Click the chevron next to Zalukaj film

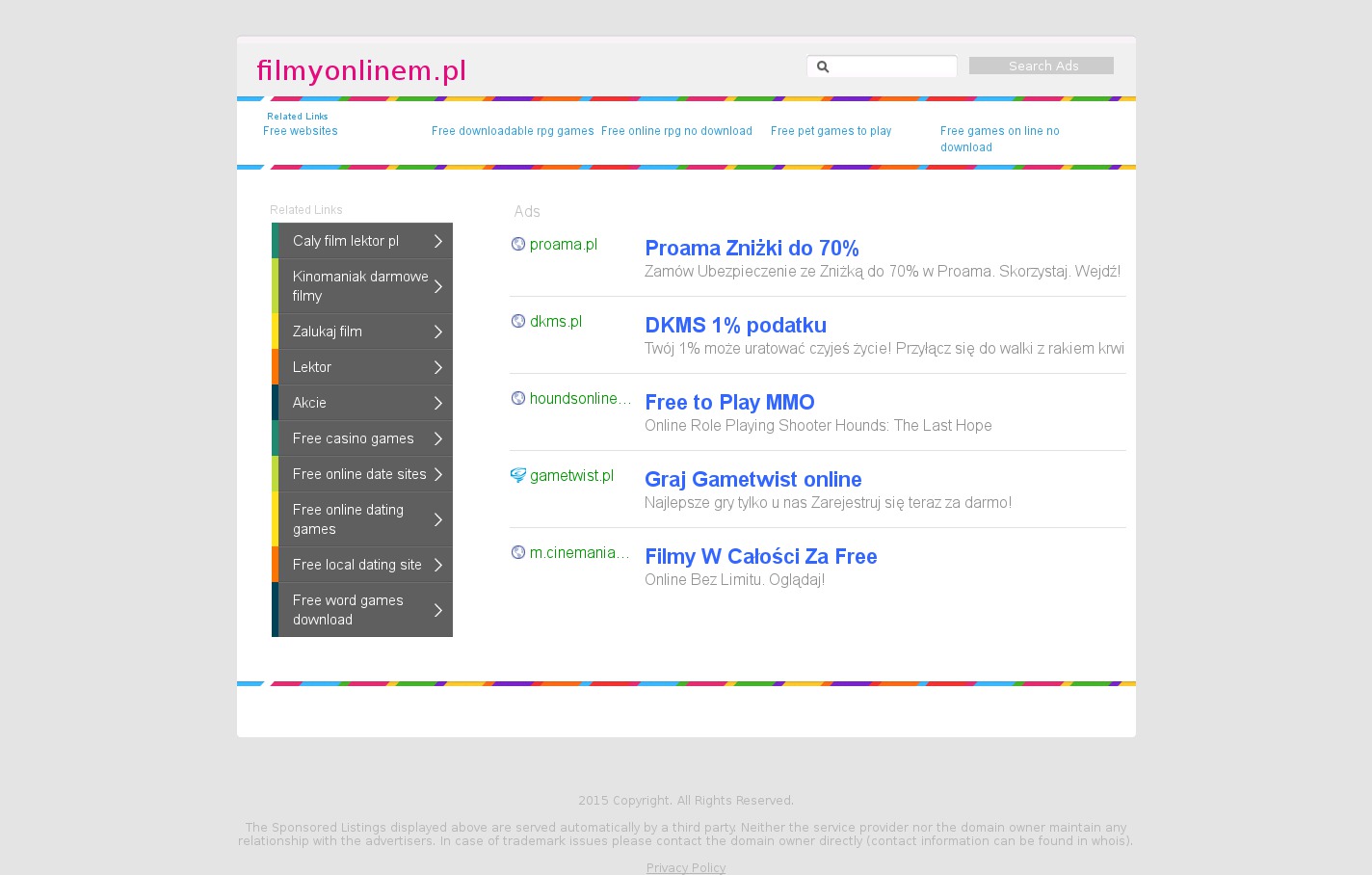click(437, 331)
